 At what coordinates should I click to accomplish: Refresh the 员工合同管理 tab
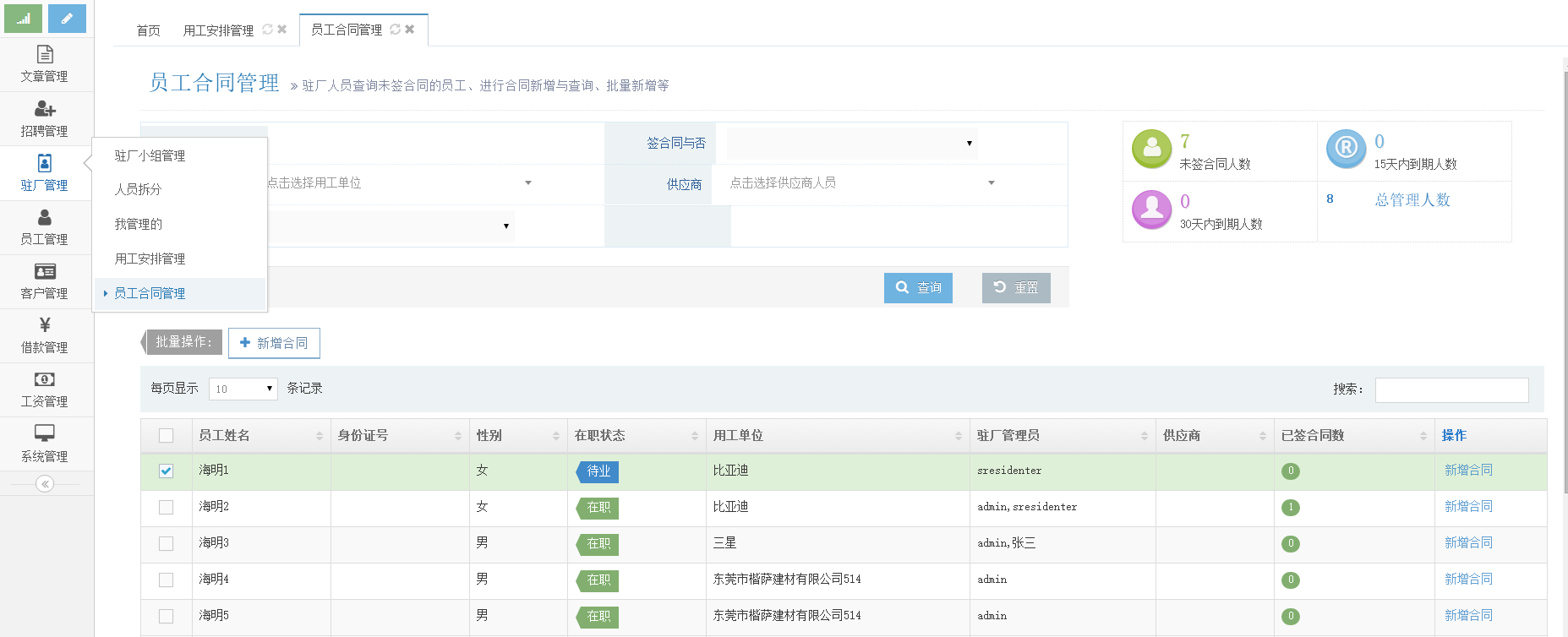click(395, 30)
